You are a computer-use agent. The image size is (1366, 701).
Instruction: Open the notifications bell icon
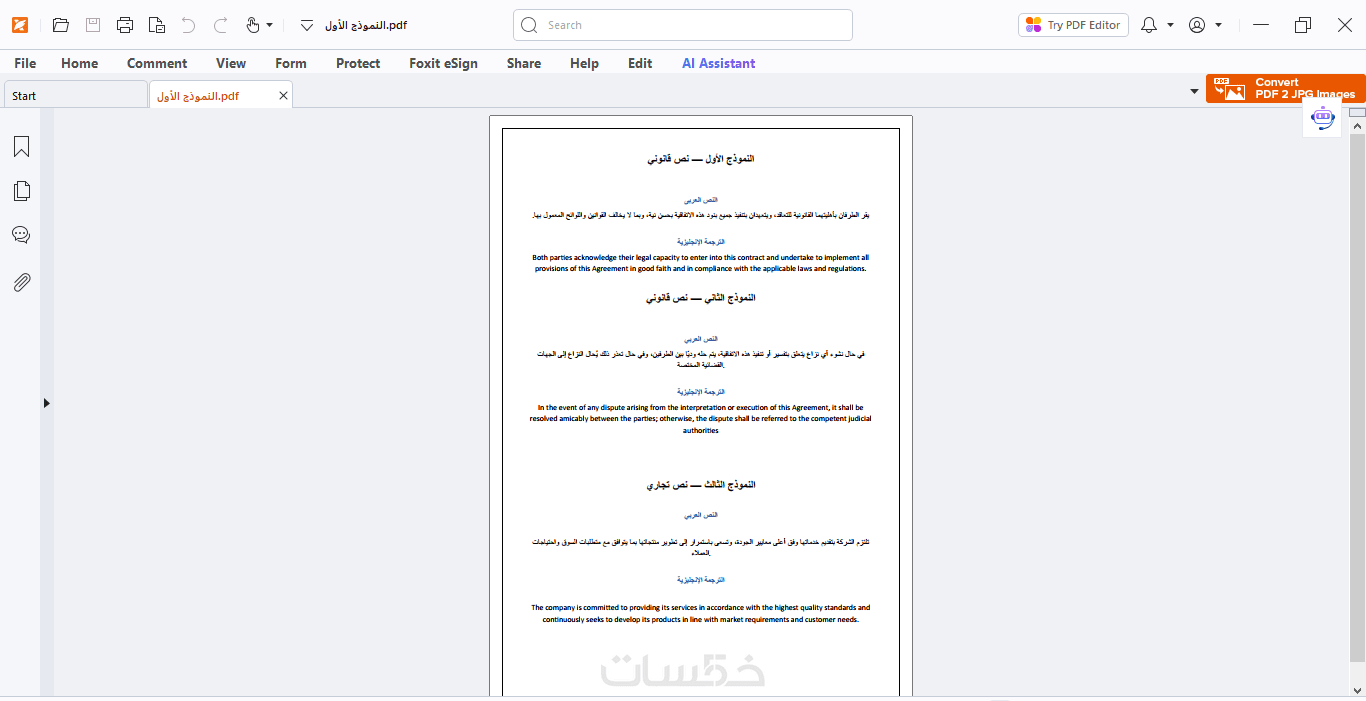(1149, 25)
